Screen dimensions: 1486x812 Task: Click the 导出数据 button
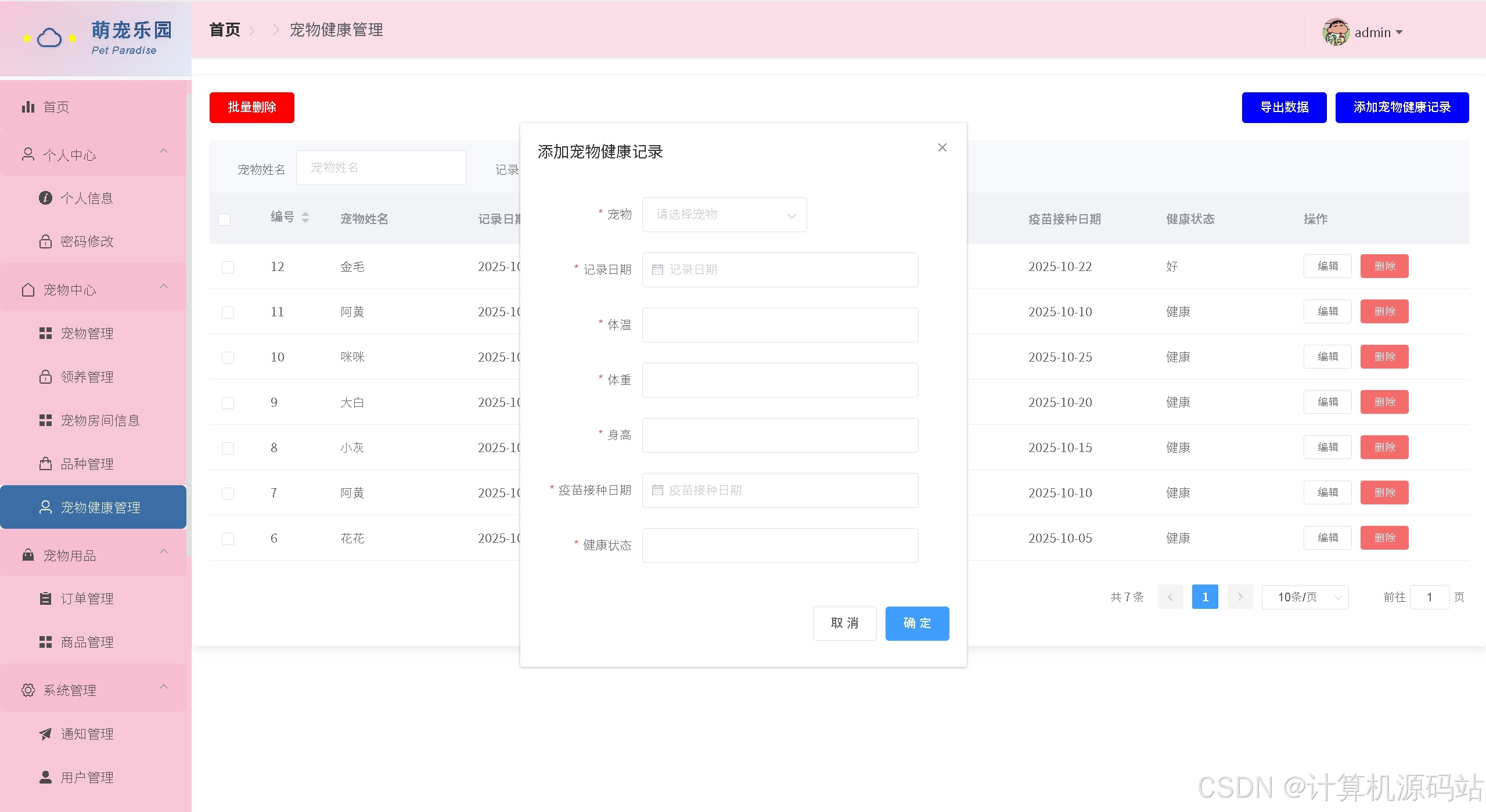1284,107
